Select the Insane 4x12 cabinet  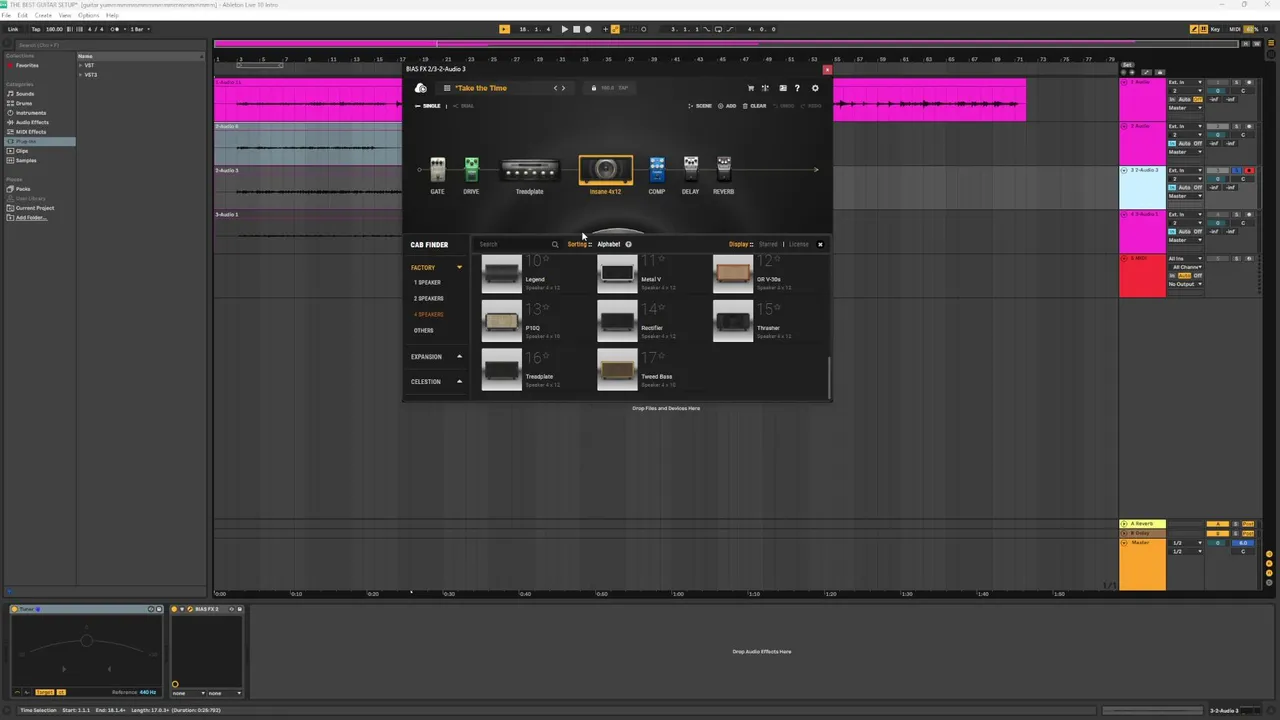(605, 170)
